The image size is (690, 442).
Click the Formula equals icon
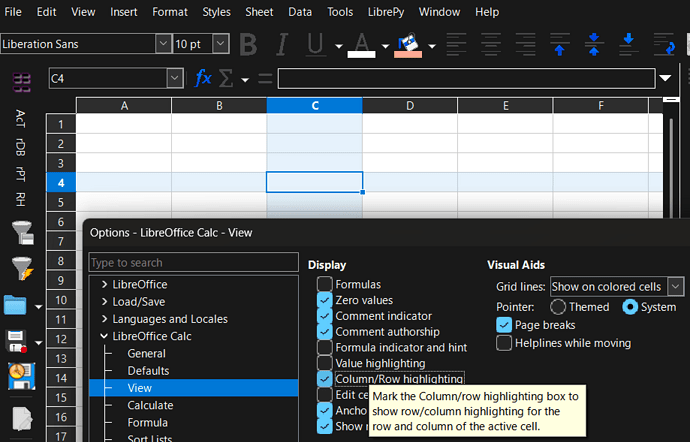265,79
